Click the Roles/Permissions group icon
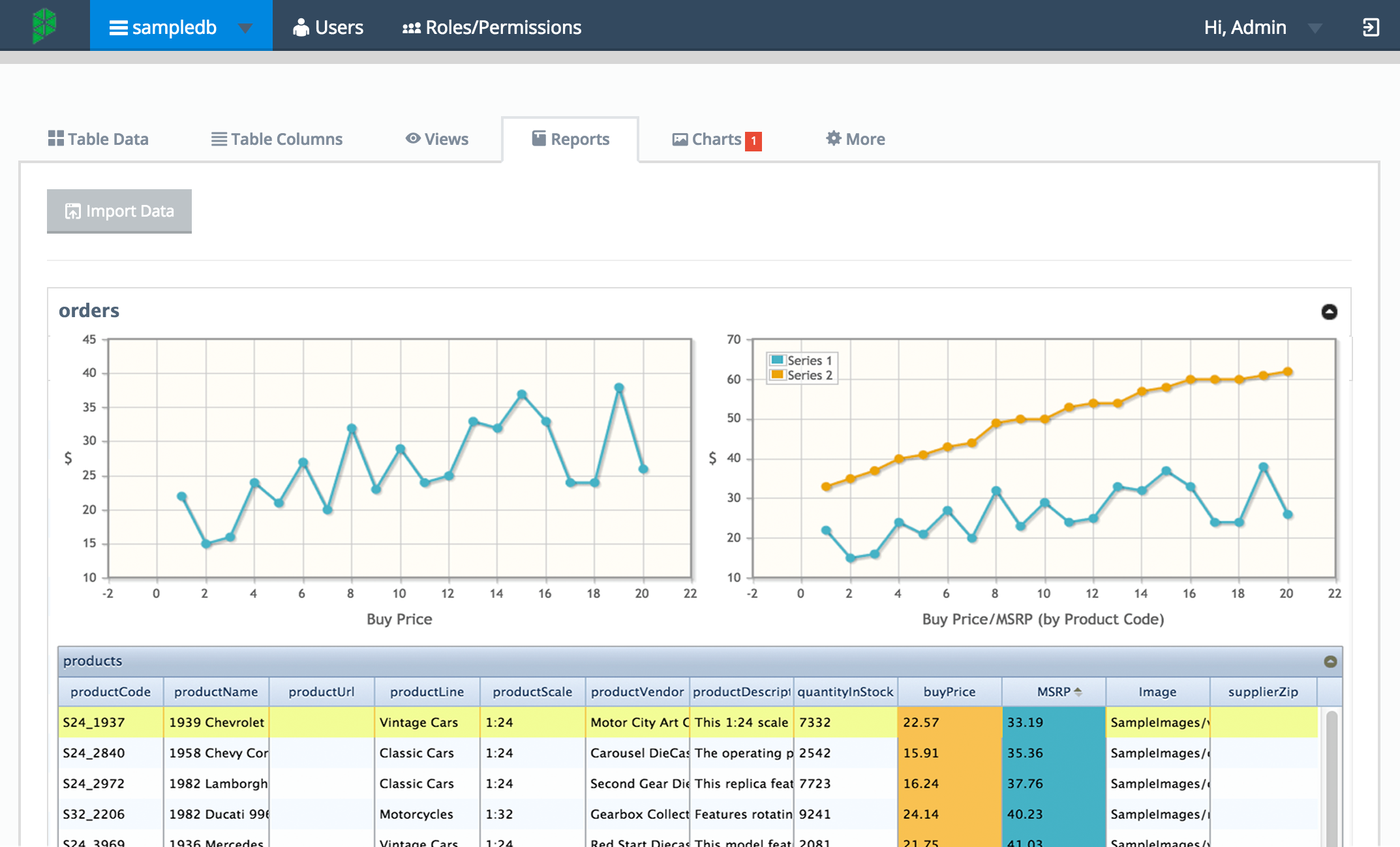The width and height of the screenshot is (1400, 847). tap(411, 28)
